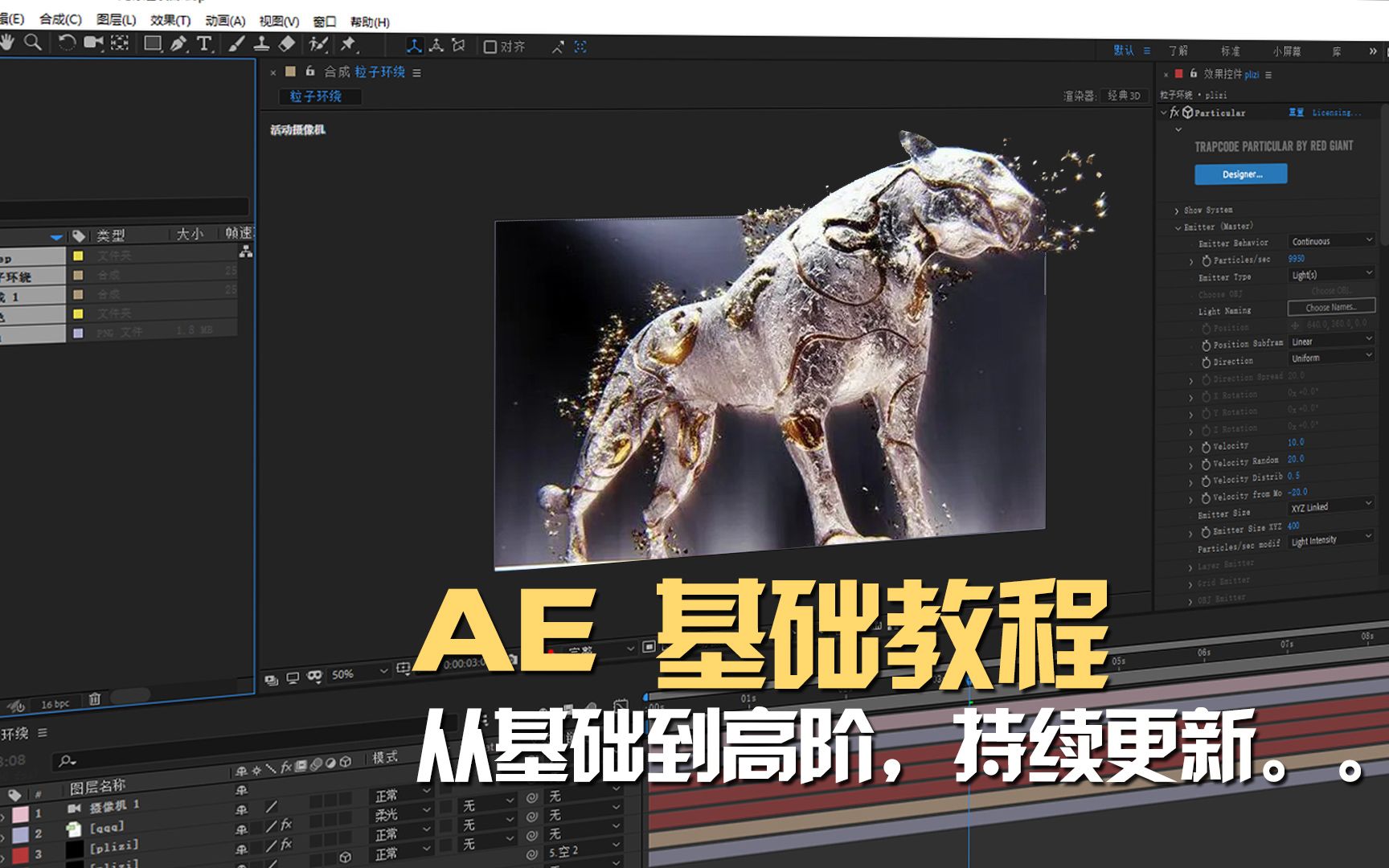Toggle the composition panel lock icon

(x=309, y=72)
